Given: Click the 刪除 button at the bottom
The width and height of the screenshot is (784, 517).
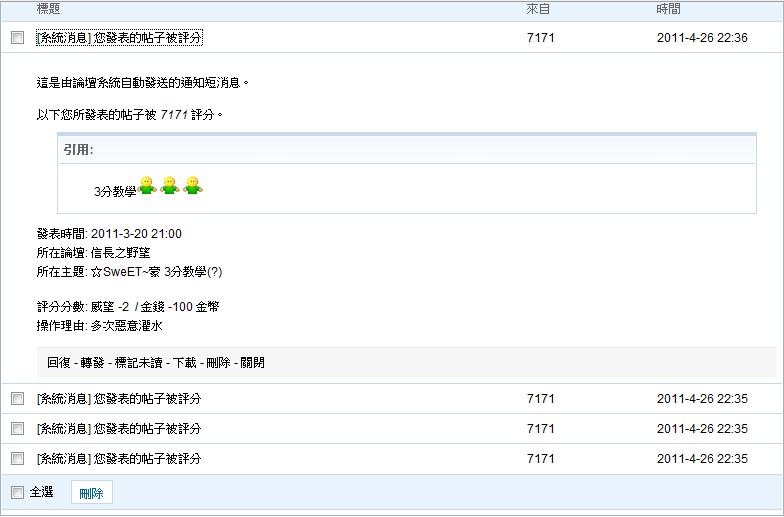Looking at the screenshot, I should click(92, 492).
